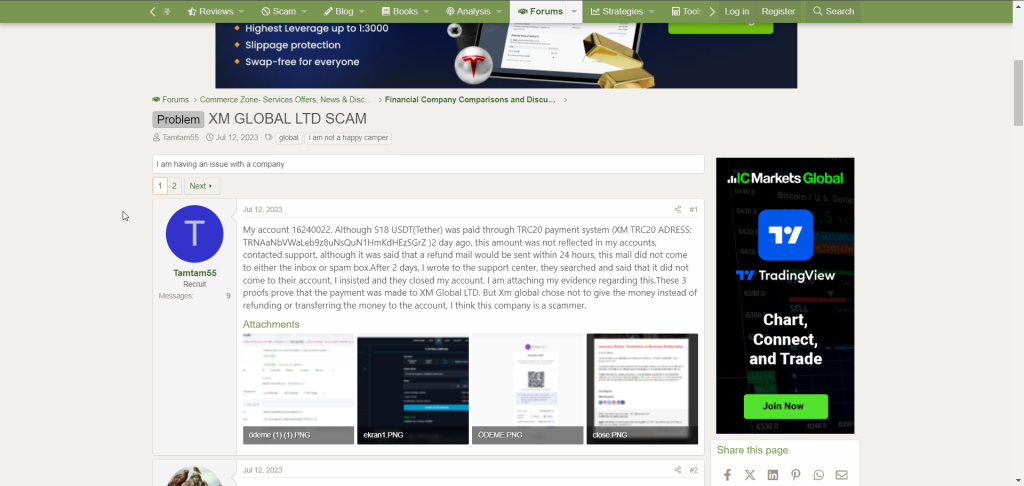Expand the Scam dropdown arrow

click(304, 11)
